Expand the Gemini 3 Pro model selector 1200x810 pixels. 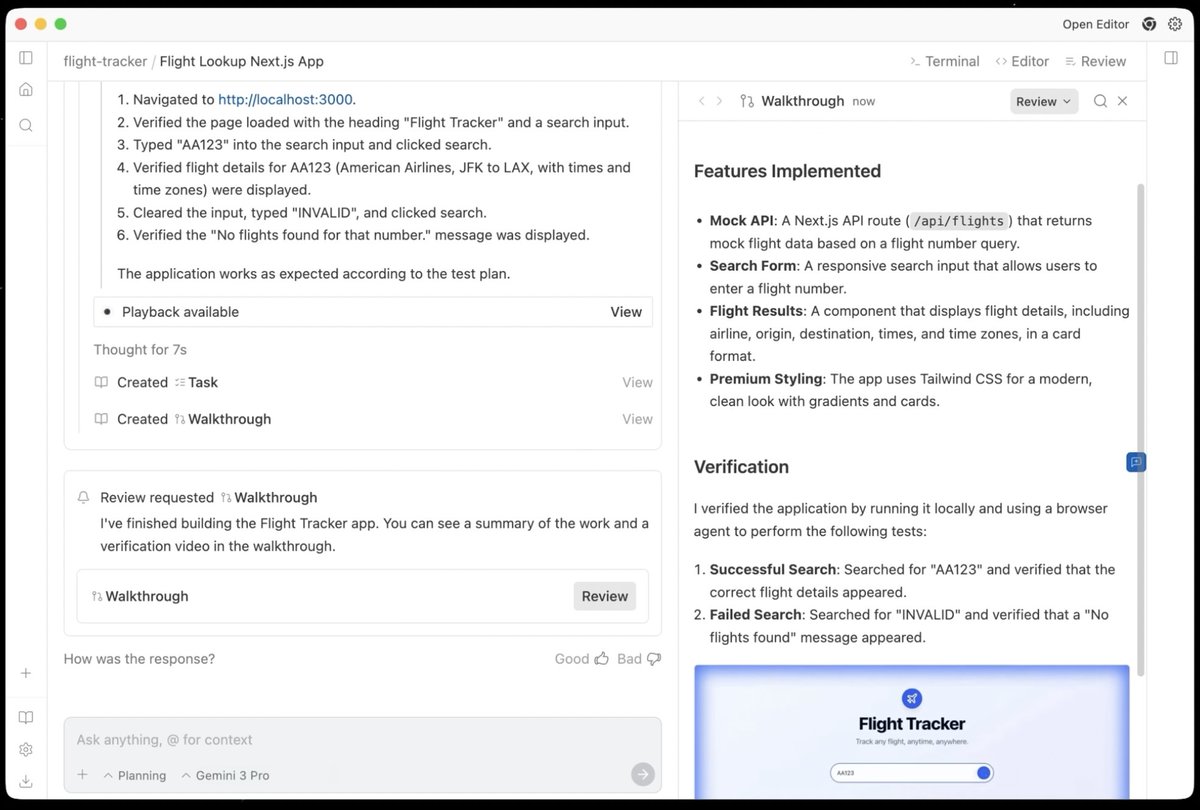click(225, 775)
